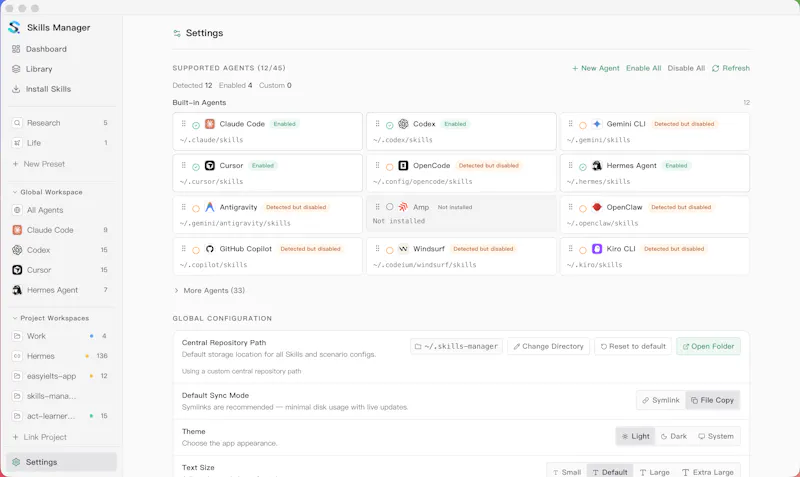The width and height of the screenshot is (800, 477).
Task: Click the easyielts-app project folder icon
Action: pos(17,376)
